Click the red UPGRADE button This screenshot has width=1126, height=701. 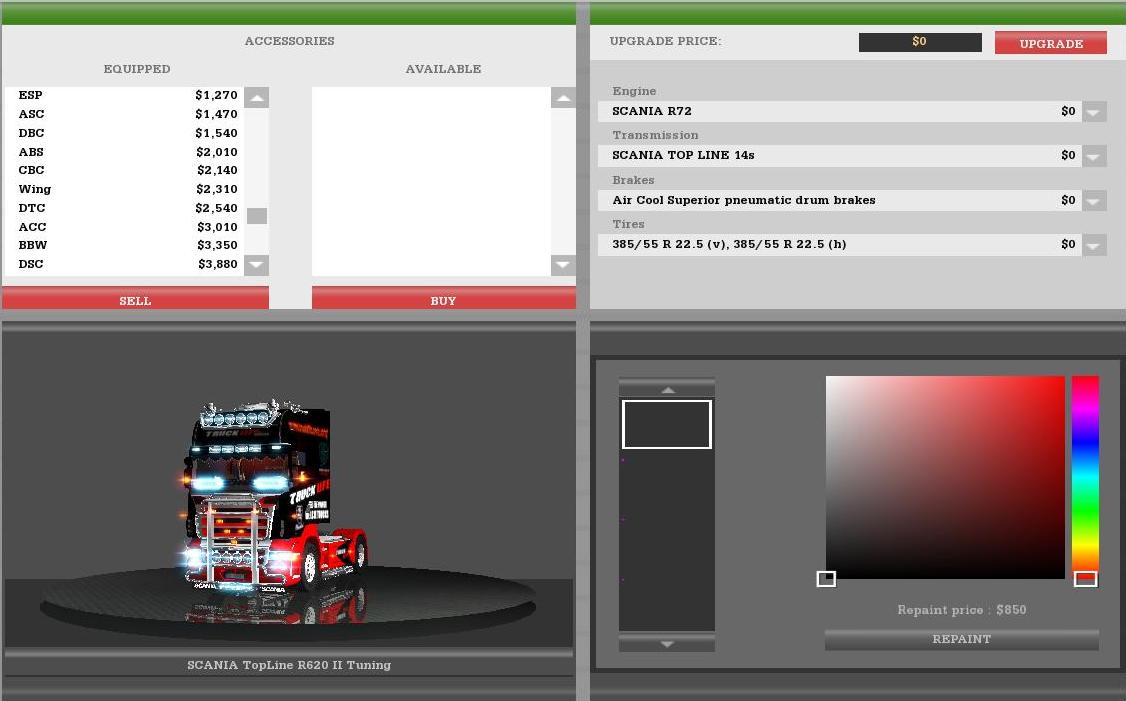pyautogui.click(x=1050, y=43)
